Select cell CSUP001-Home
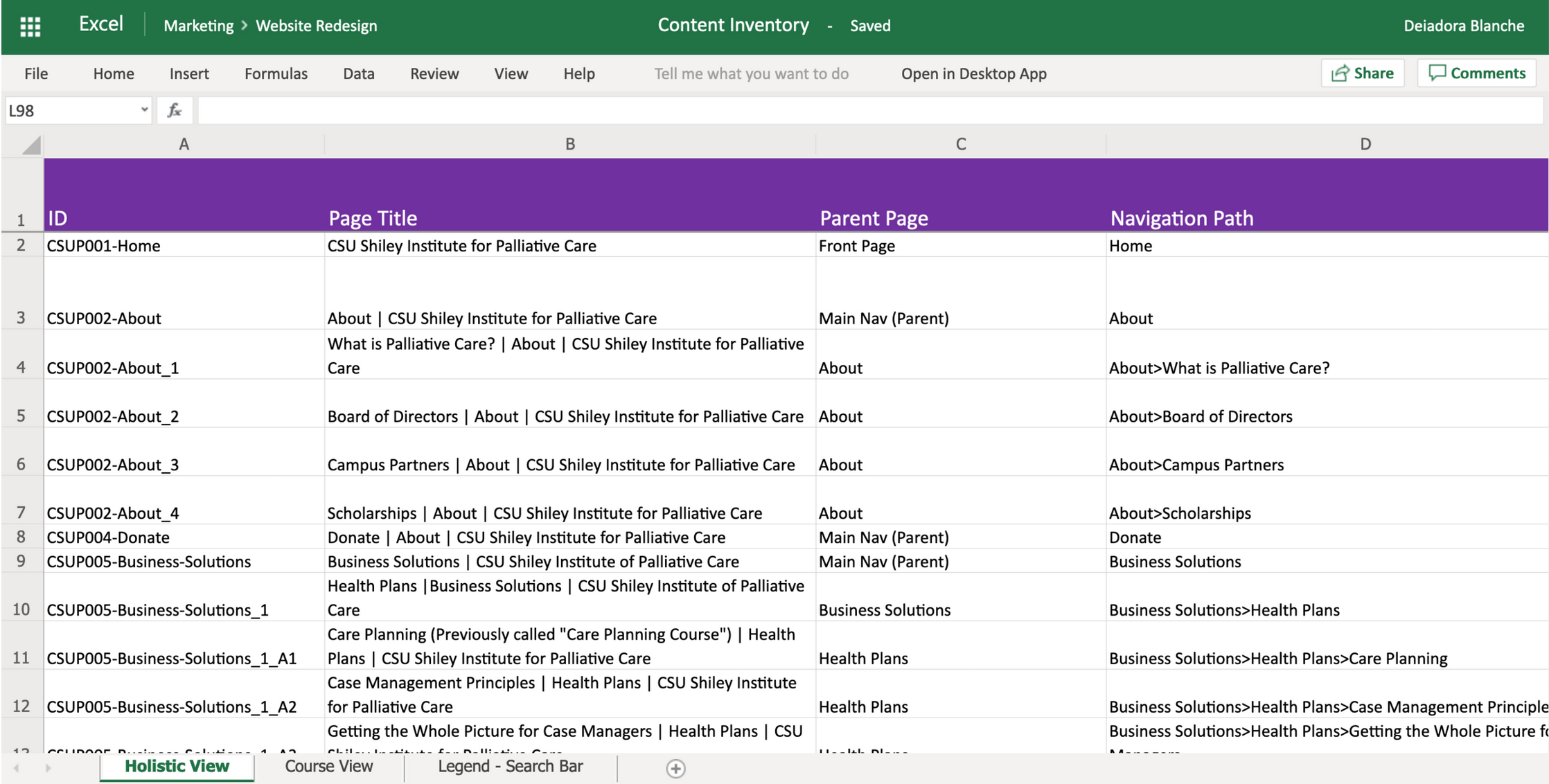This screenshot has width=1549, height=784. pyautogui.click(x=184, y=245)
